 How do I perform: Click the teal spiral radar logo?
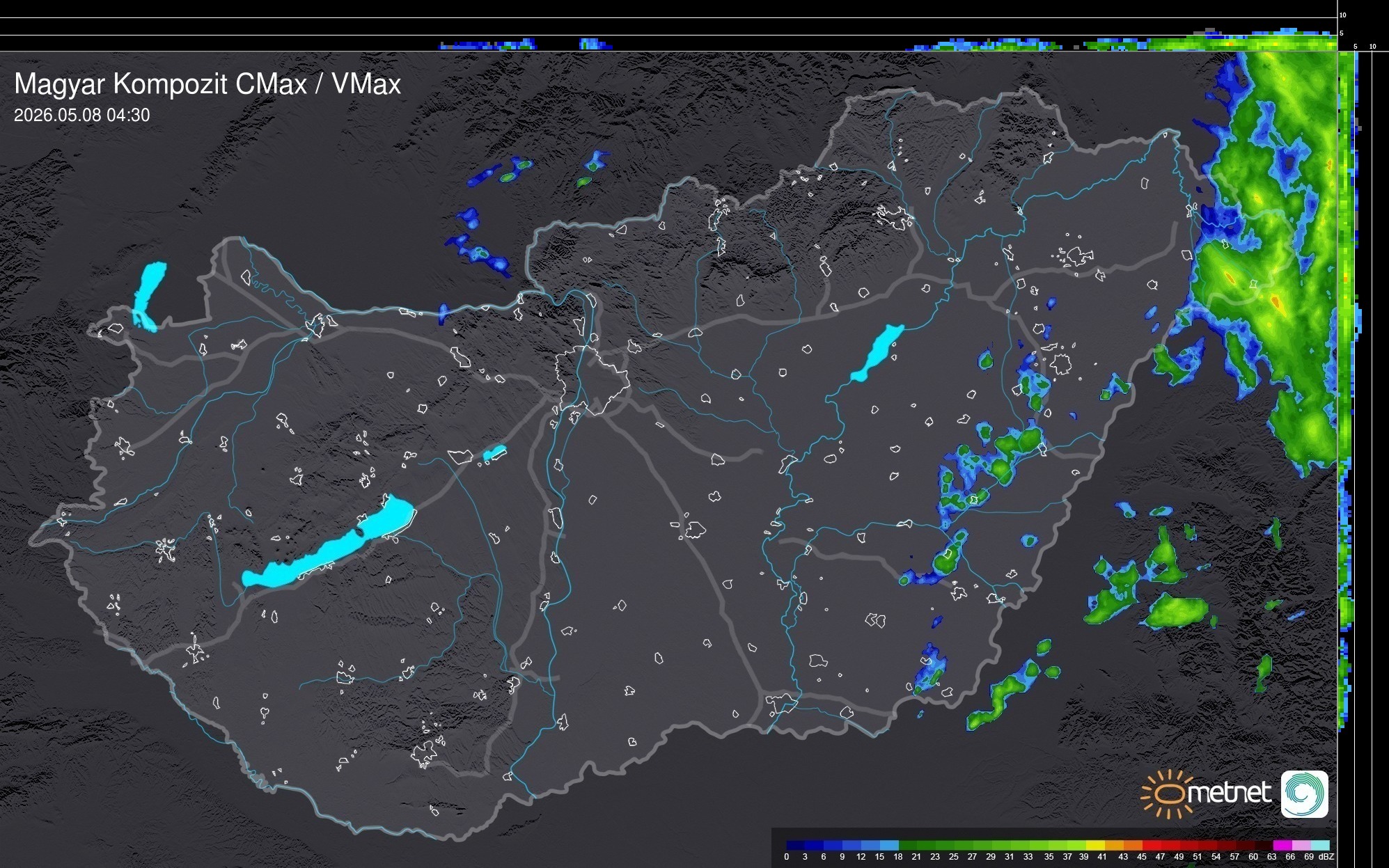click(x=1305, y=794)
